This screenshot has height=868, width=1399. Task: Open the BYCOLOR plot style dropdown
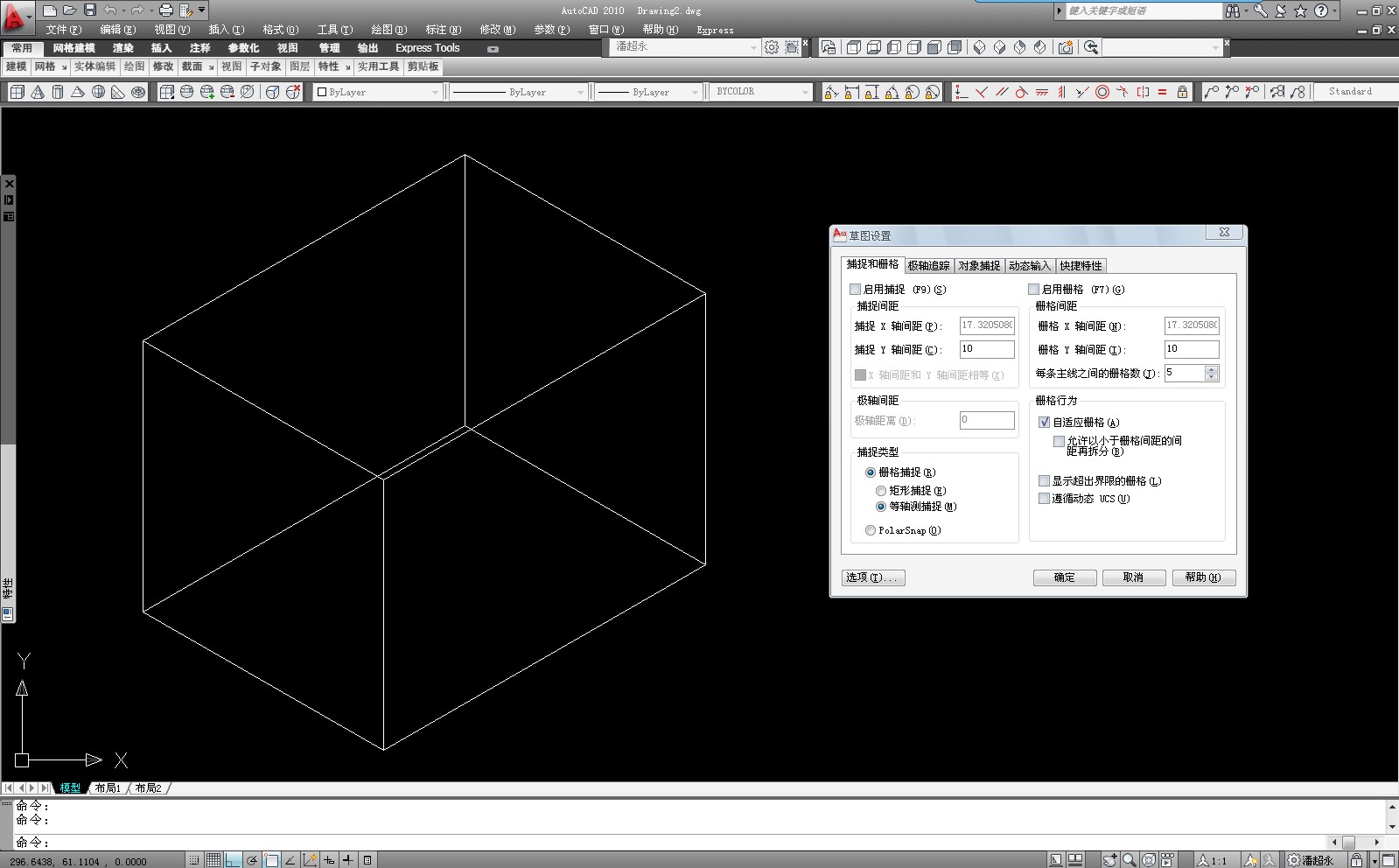pos(761,92)
